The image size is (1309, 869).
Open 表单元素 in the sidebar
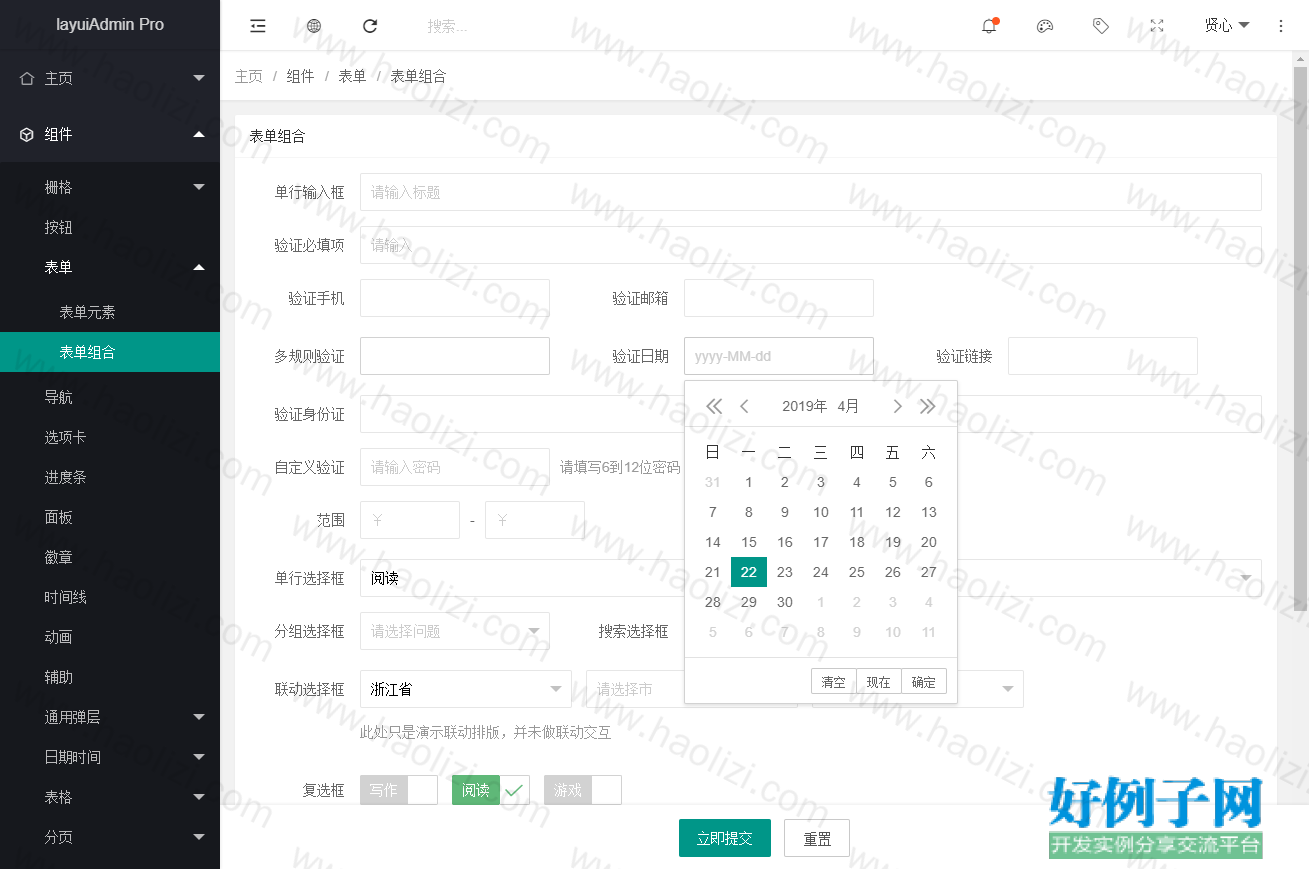[110, 312]
